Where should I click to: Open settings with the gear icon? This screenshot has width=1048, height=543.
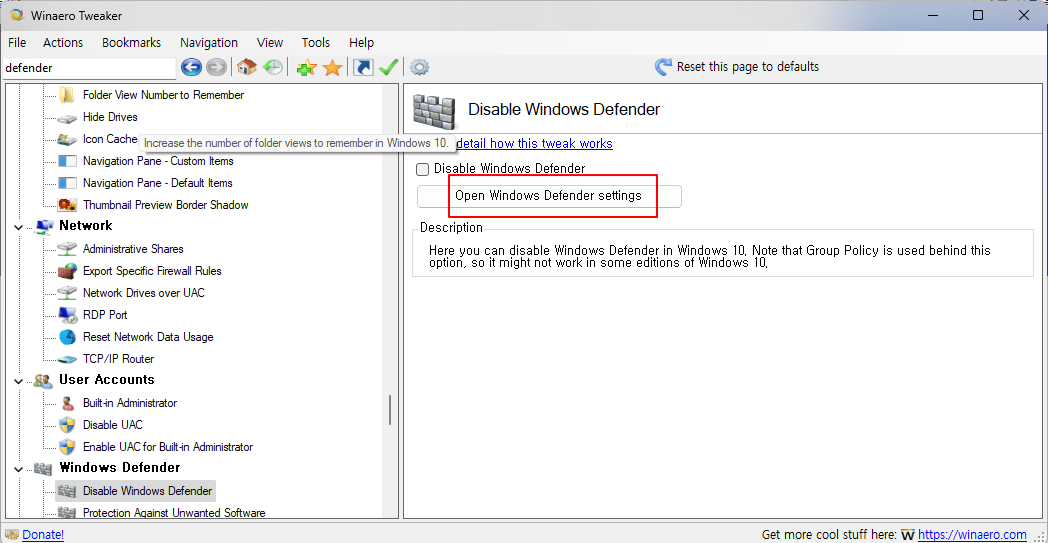420,67
